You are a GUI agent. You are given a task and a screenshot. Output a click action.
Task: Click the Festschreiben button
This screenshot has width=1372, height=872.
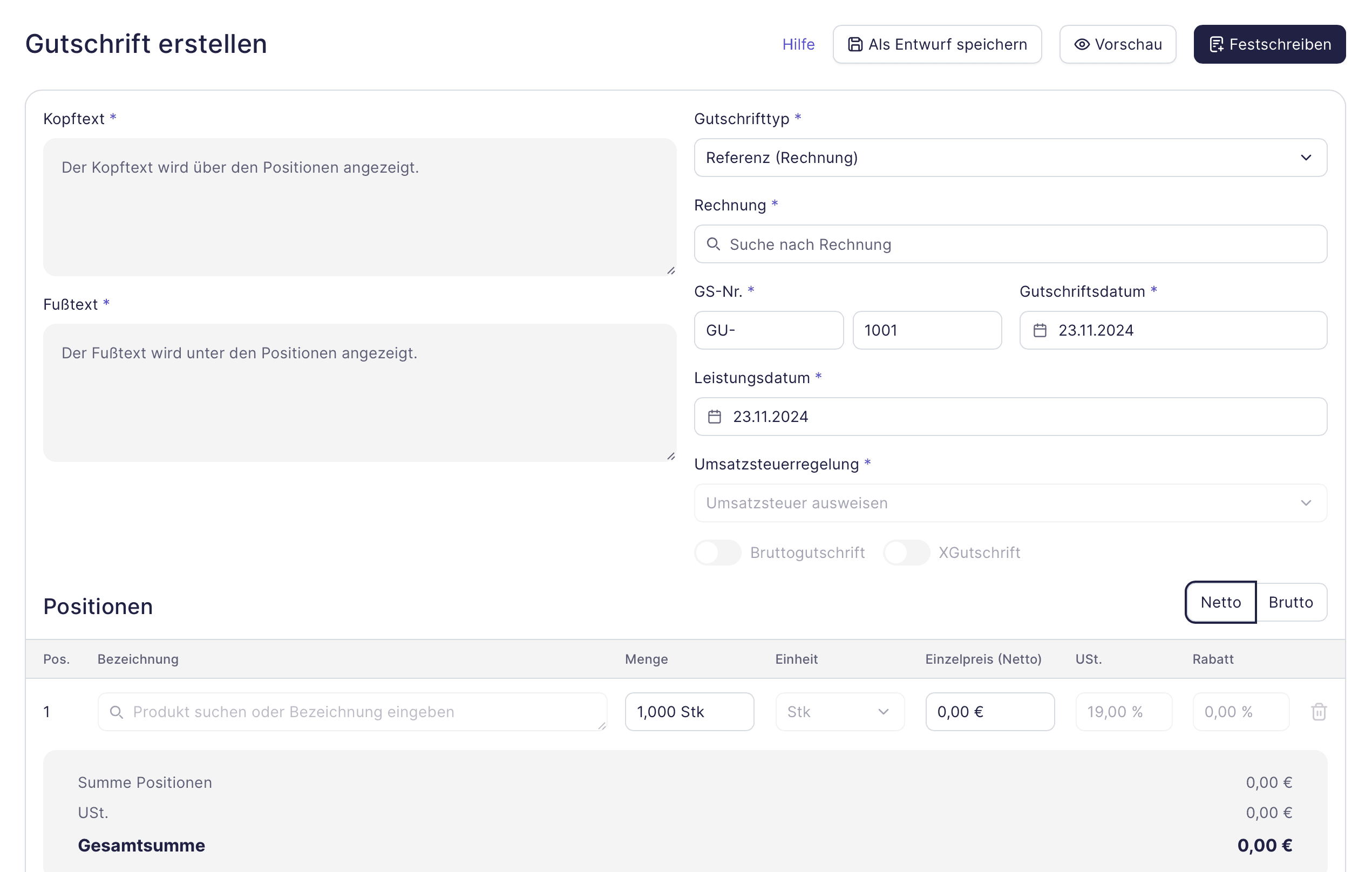[x=1269, y=44]
